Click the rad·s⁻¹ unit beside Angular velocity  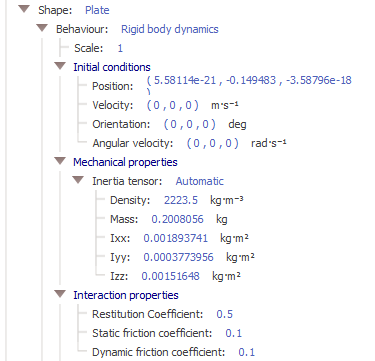[x=269, y=144]
